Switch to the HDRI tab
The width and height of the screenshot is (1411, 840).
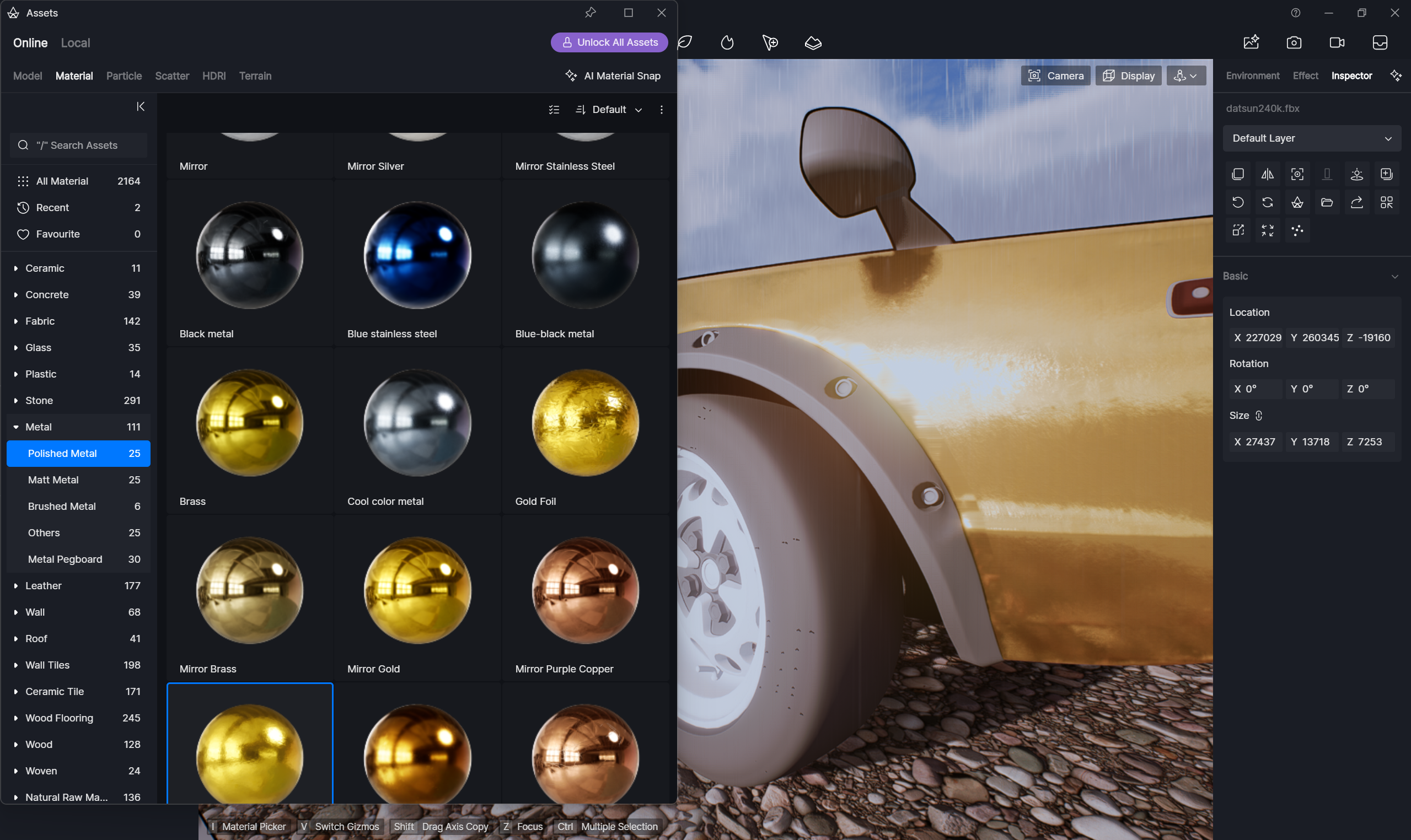click(x=214, y=76)
